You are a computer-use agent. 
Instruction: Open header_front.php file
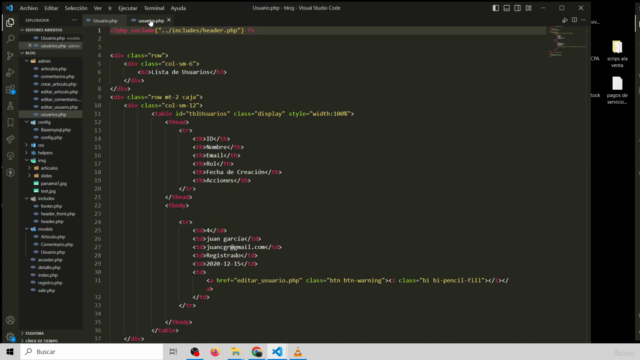click(58, 214)
